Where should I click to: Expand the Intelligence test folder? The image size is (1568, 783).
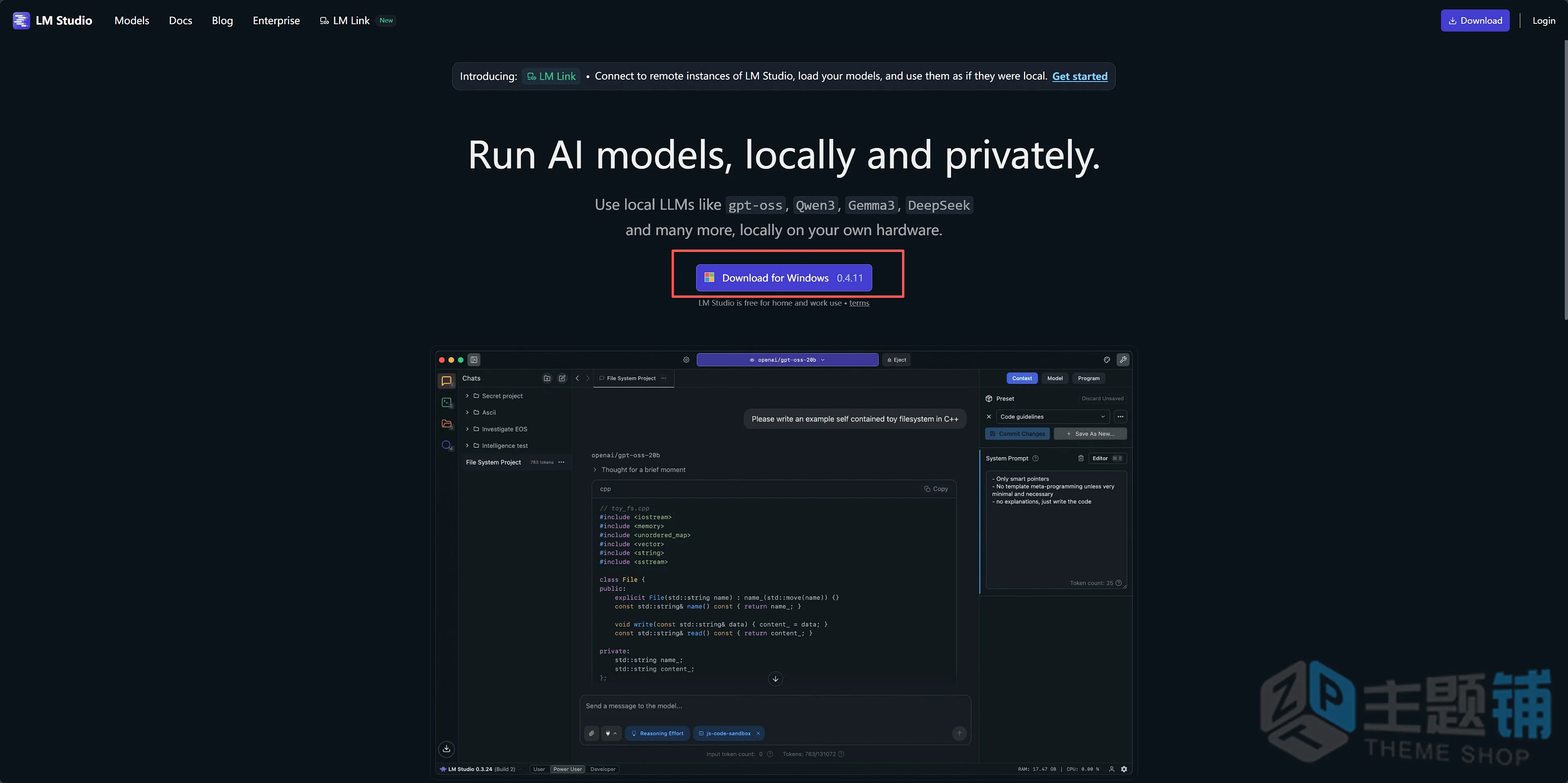tap(467, 446)
